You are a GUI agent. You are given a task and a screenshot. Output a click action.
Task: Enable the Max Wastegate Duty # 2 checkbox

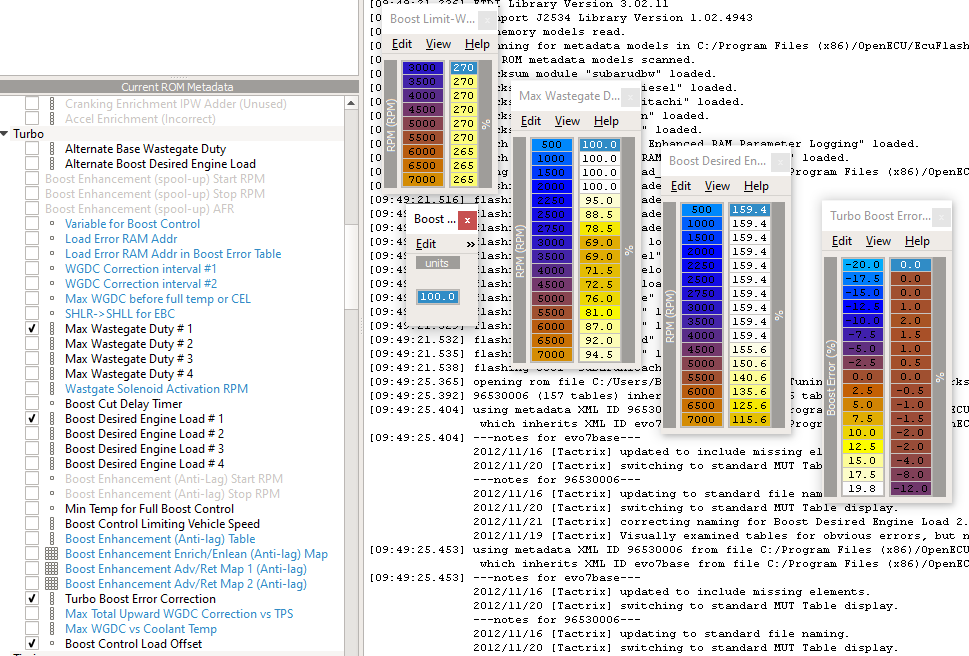(x=32, y=344)
